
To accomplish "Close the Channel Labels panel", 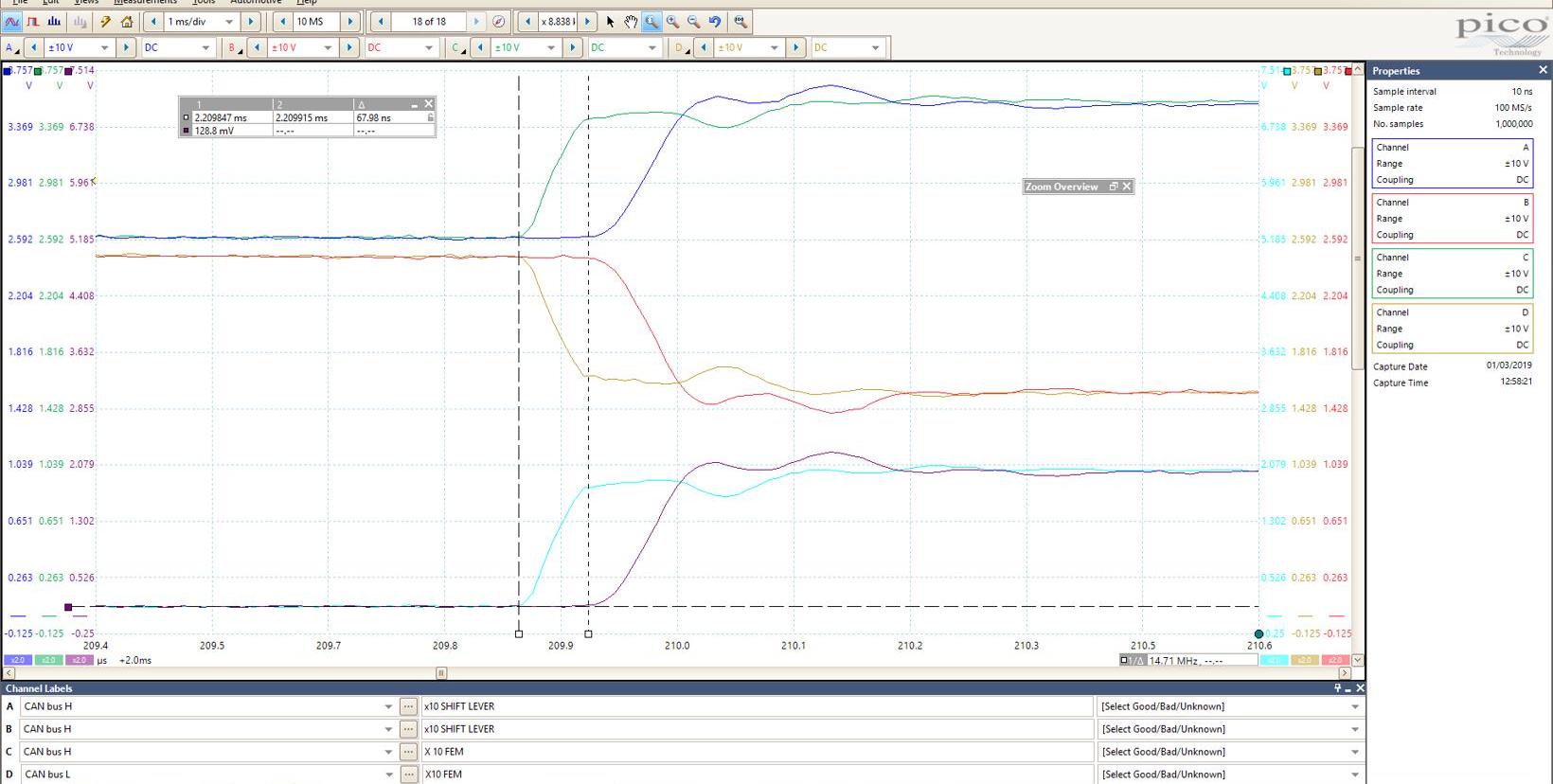I will (1360, 688).
